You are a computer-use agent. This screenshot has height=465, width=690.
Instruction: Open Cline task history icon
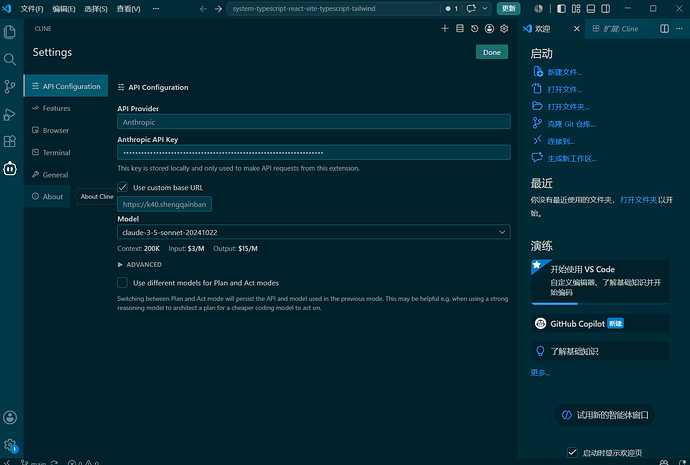pyautogui.click(x=474, y=29)
